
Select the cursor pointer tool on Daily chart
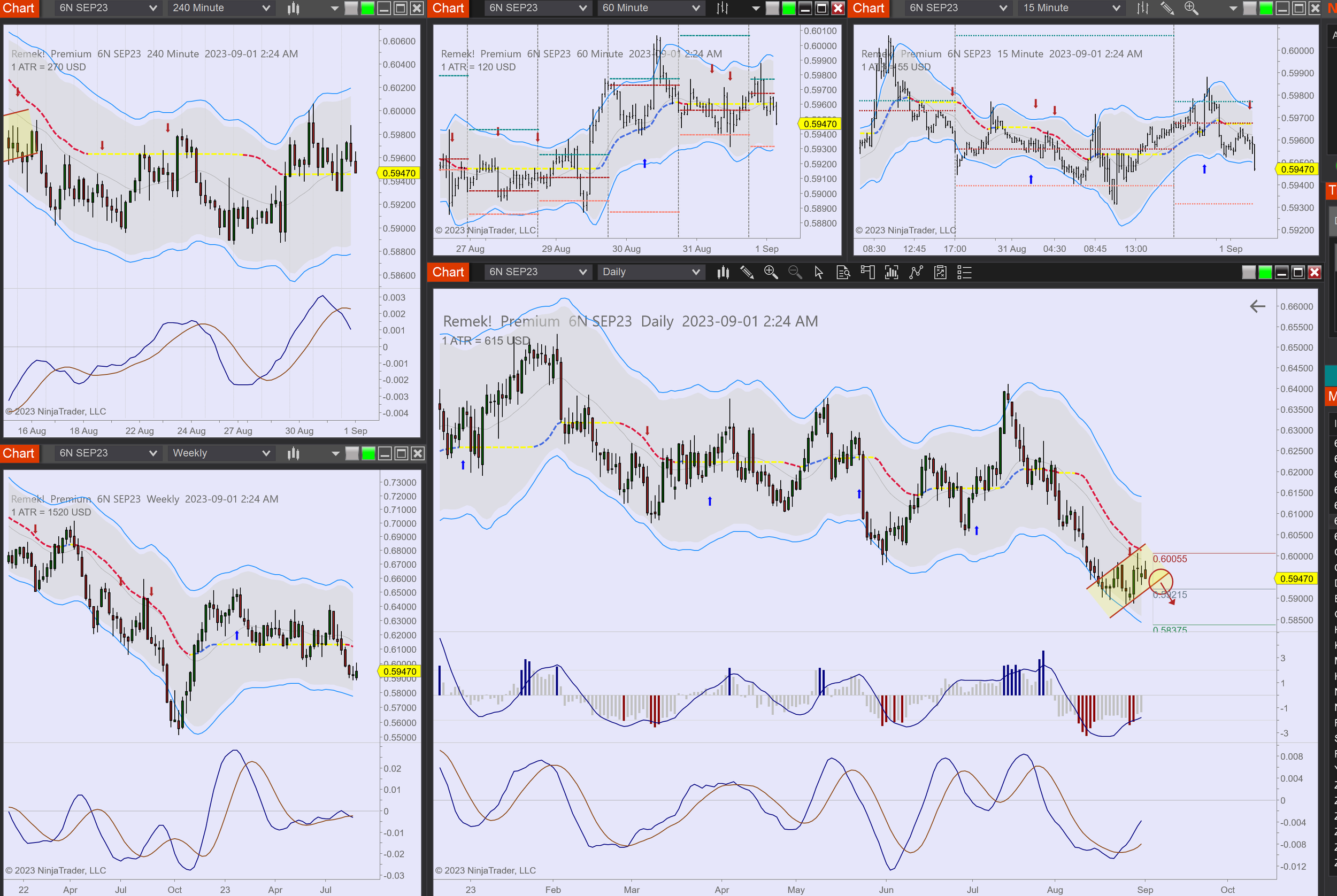(819, 273)
